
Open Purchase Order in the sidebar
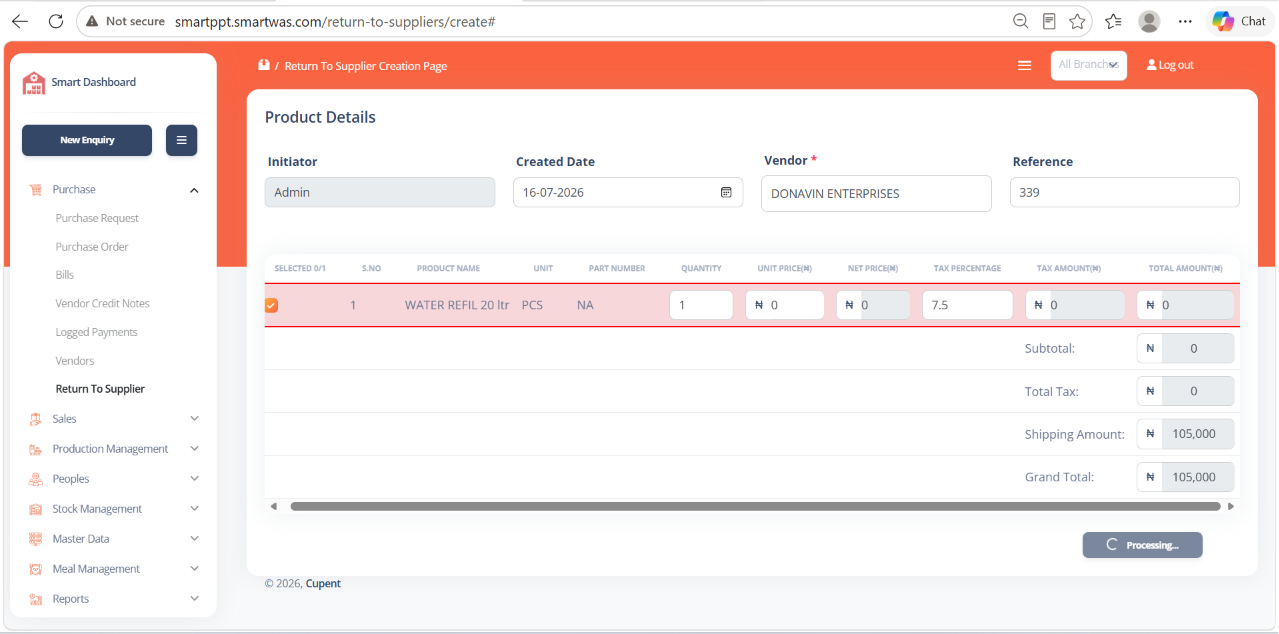point(92,247)
